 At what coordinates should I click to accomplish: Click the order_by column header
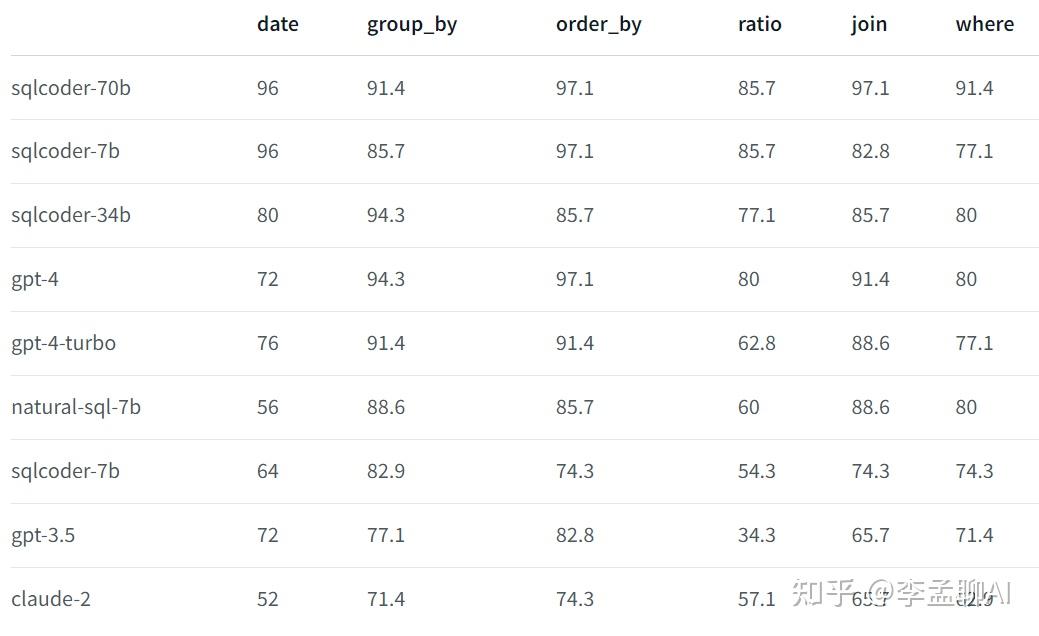pos(598,26)
